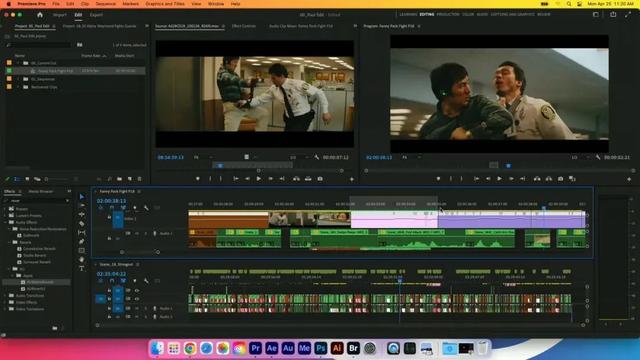This screenshot has width=640, height=360.
Task: Open Graphics and Titles menu
Action: click(x=165, y=4)
